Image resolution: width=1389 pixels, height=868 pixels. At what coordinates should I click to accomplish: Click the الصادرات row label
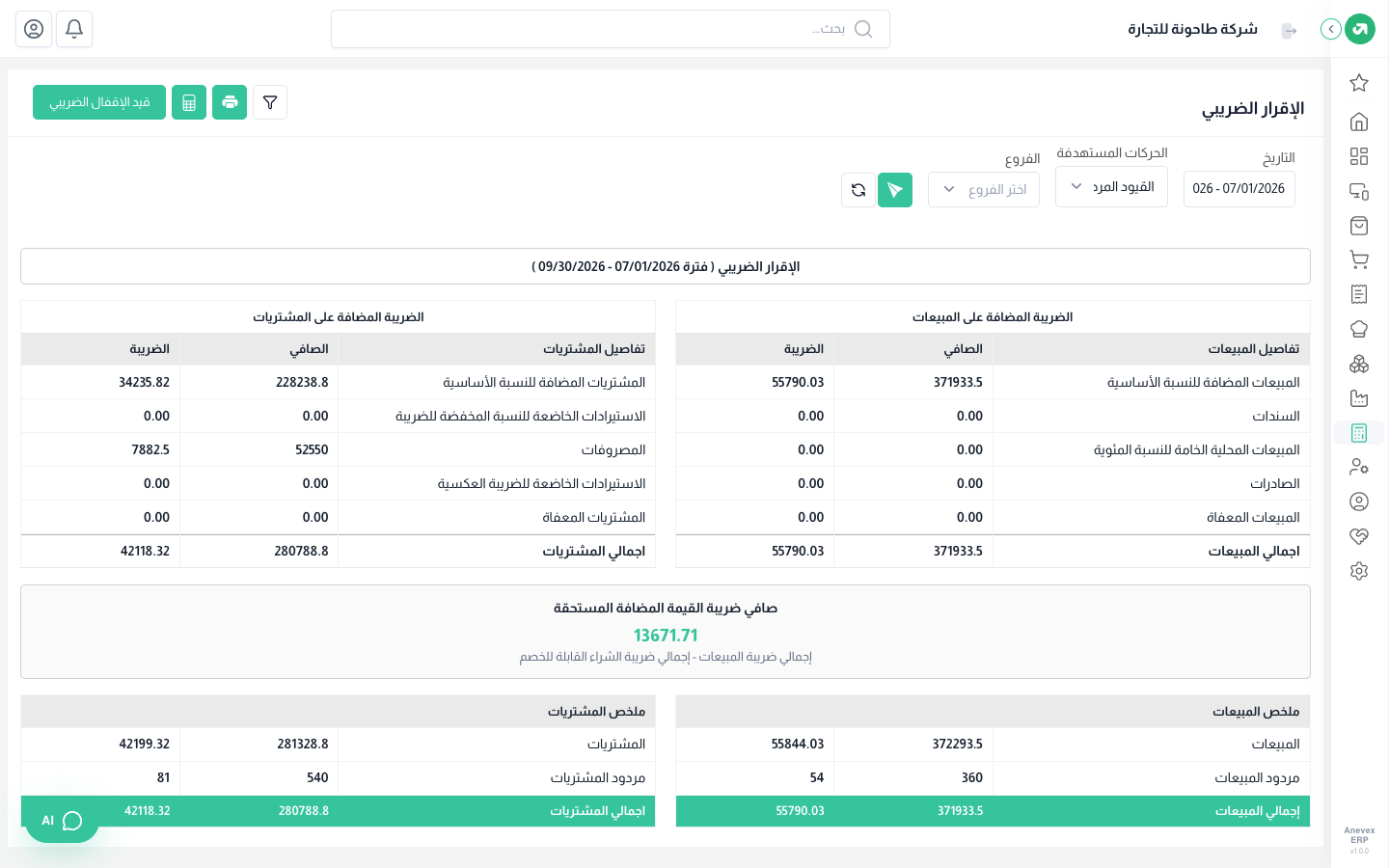1275,484
